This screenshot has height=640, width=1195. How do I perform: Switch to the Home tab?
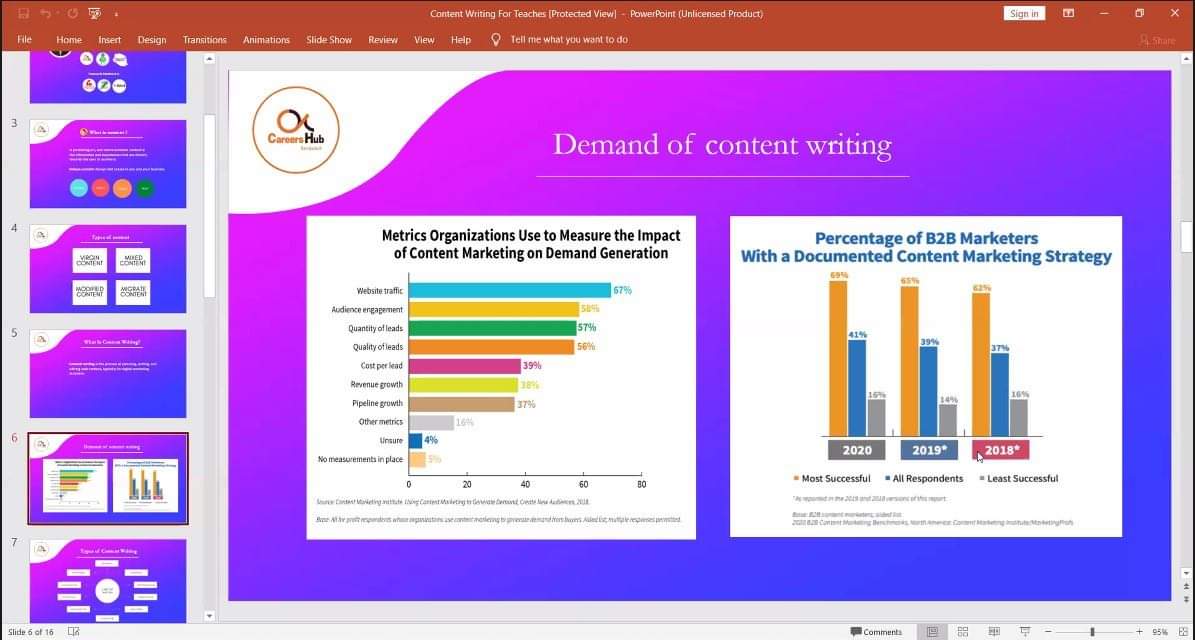(69, 40)
